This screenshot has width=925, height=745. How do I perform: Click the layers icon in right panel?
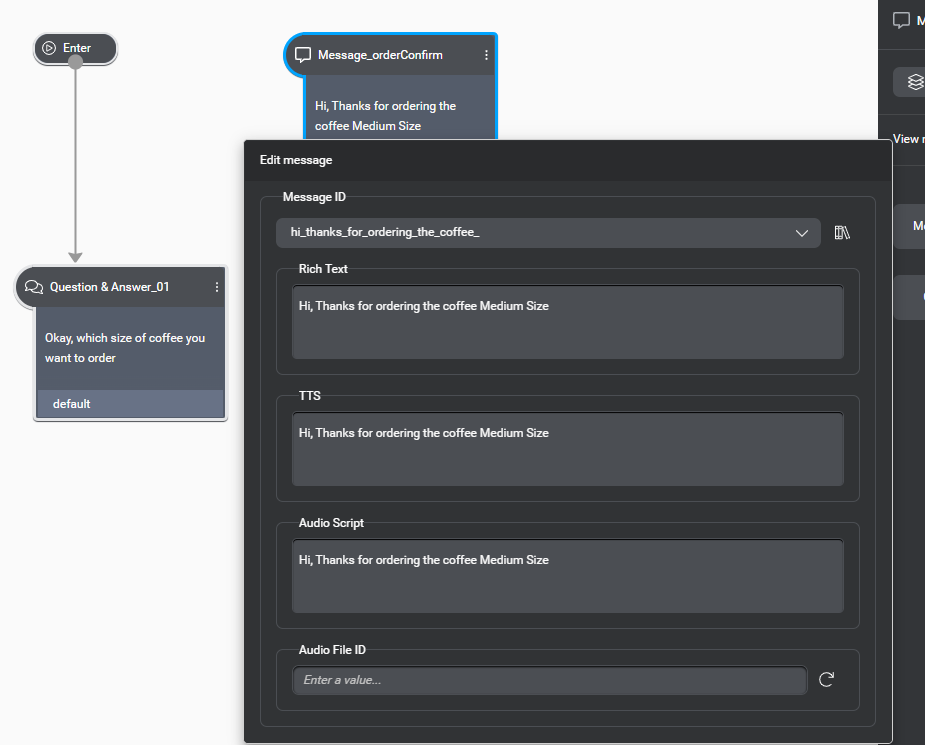click(914, 82)
